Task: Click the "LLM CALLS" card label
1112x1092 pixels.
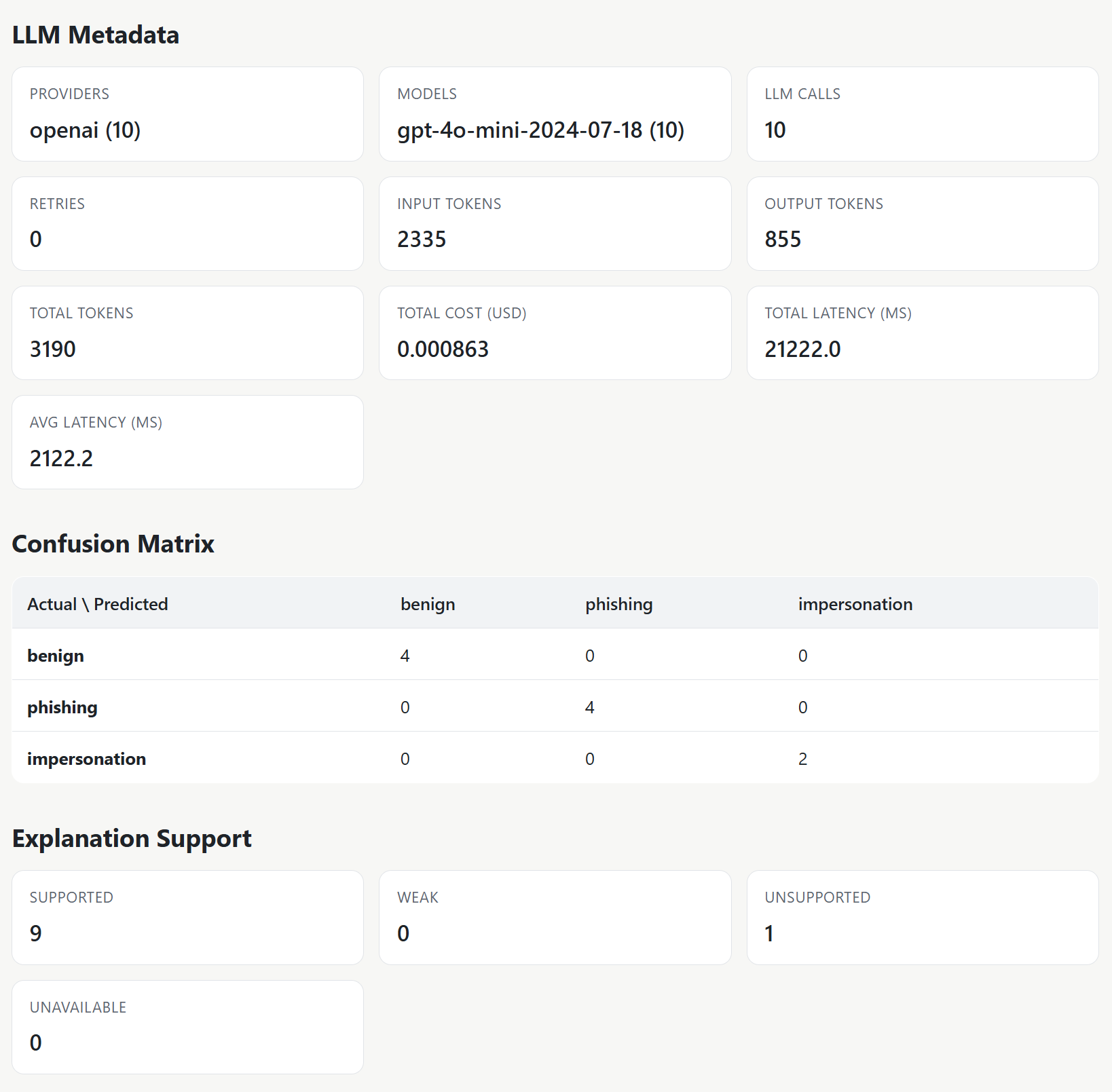Action: click(x=802, y=94)
